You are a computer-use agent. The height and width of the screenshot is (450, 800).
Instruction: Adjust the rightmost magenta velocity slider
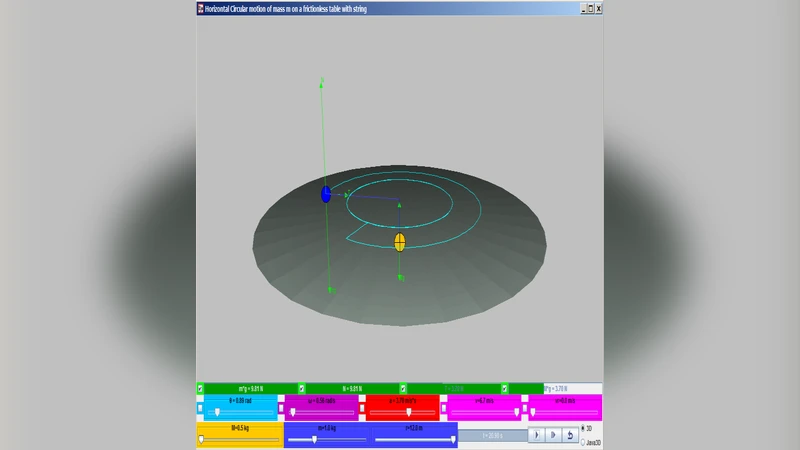pos(565,412)
